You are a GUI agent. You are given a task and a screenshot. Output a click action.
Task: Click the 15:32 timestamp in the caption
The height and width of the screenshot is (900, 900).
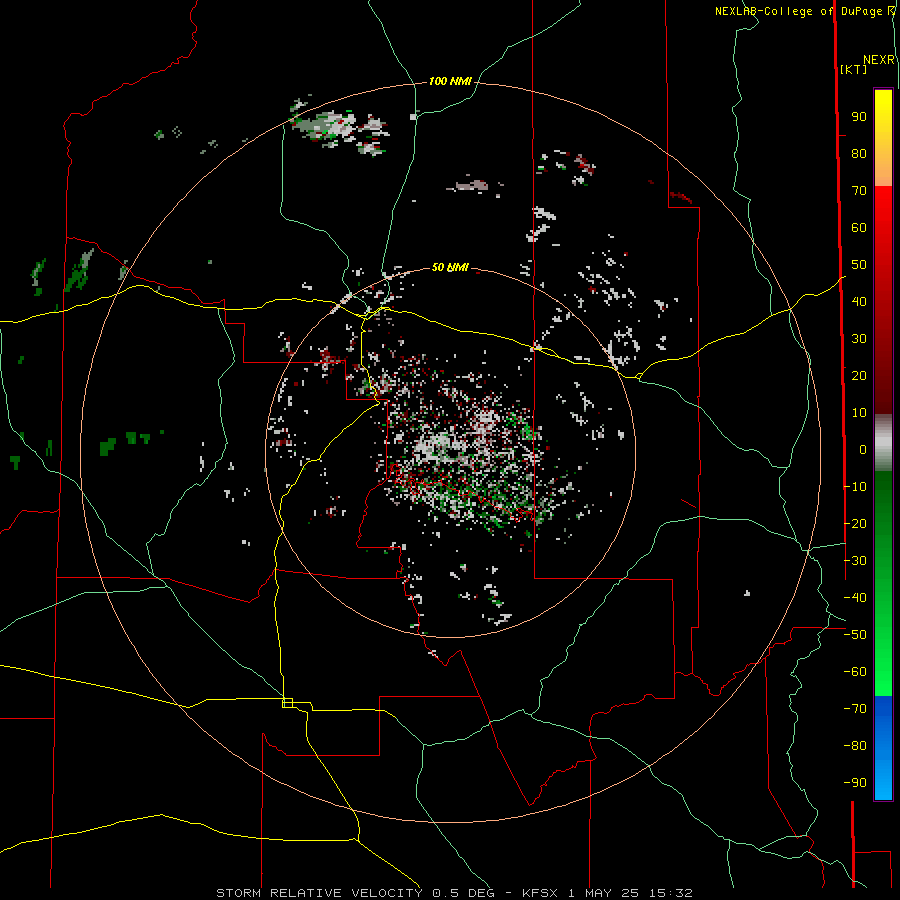coord(671,893)
